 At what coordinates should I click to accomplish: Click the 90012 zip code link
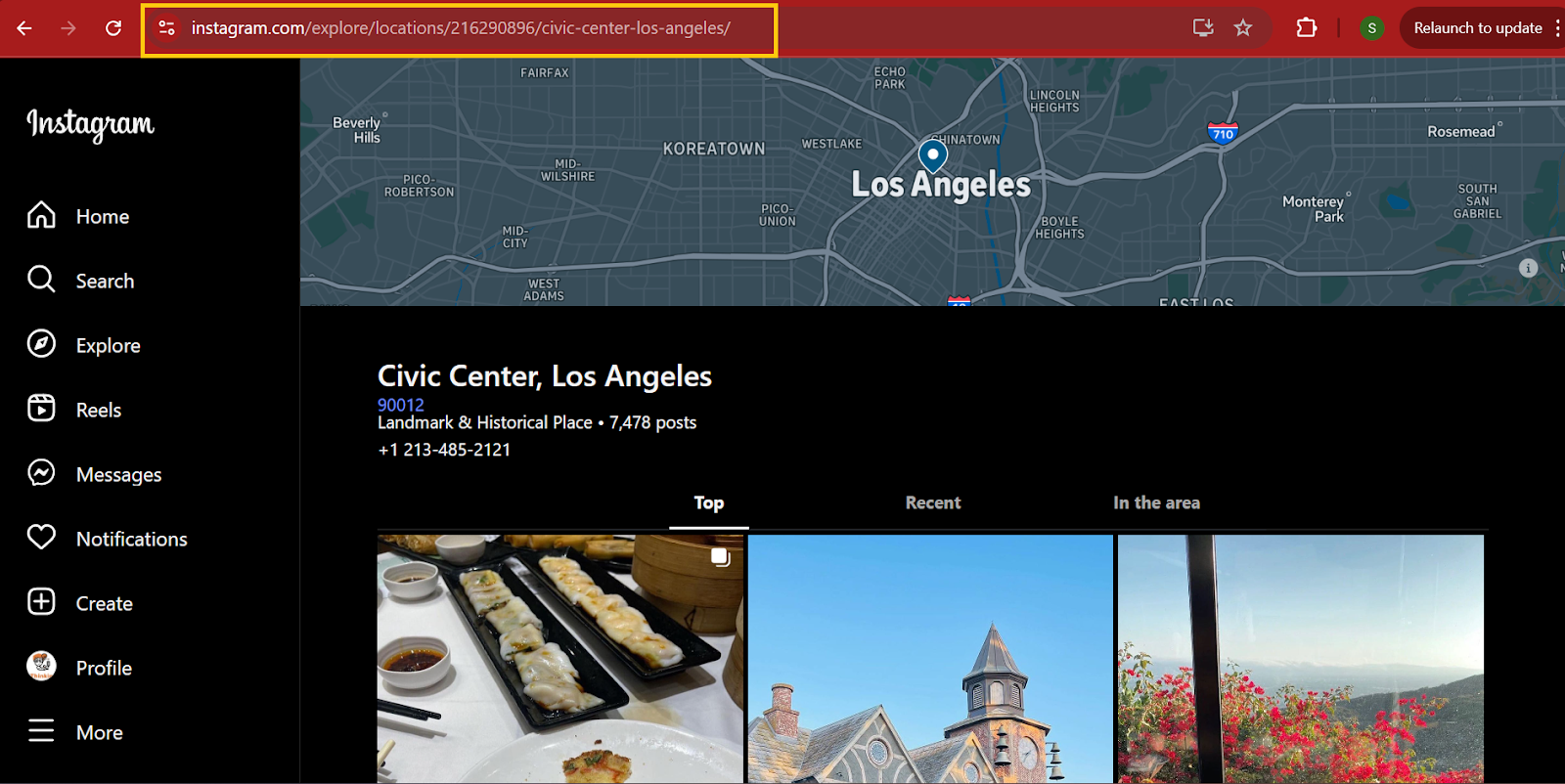pyautogui.click(x=401, y=405)
